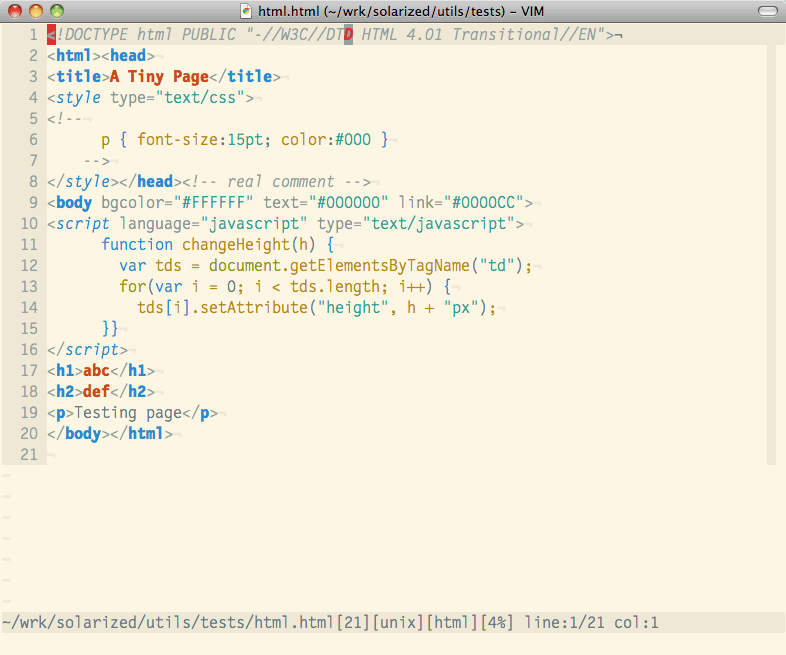Click the vertical scrollbar on the right edge
The width and height of the screenshot is (786, 655).
[x=771, y=250]
